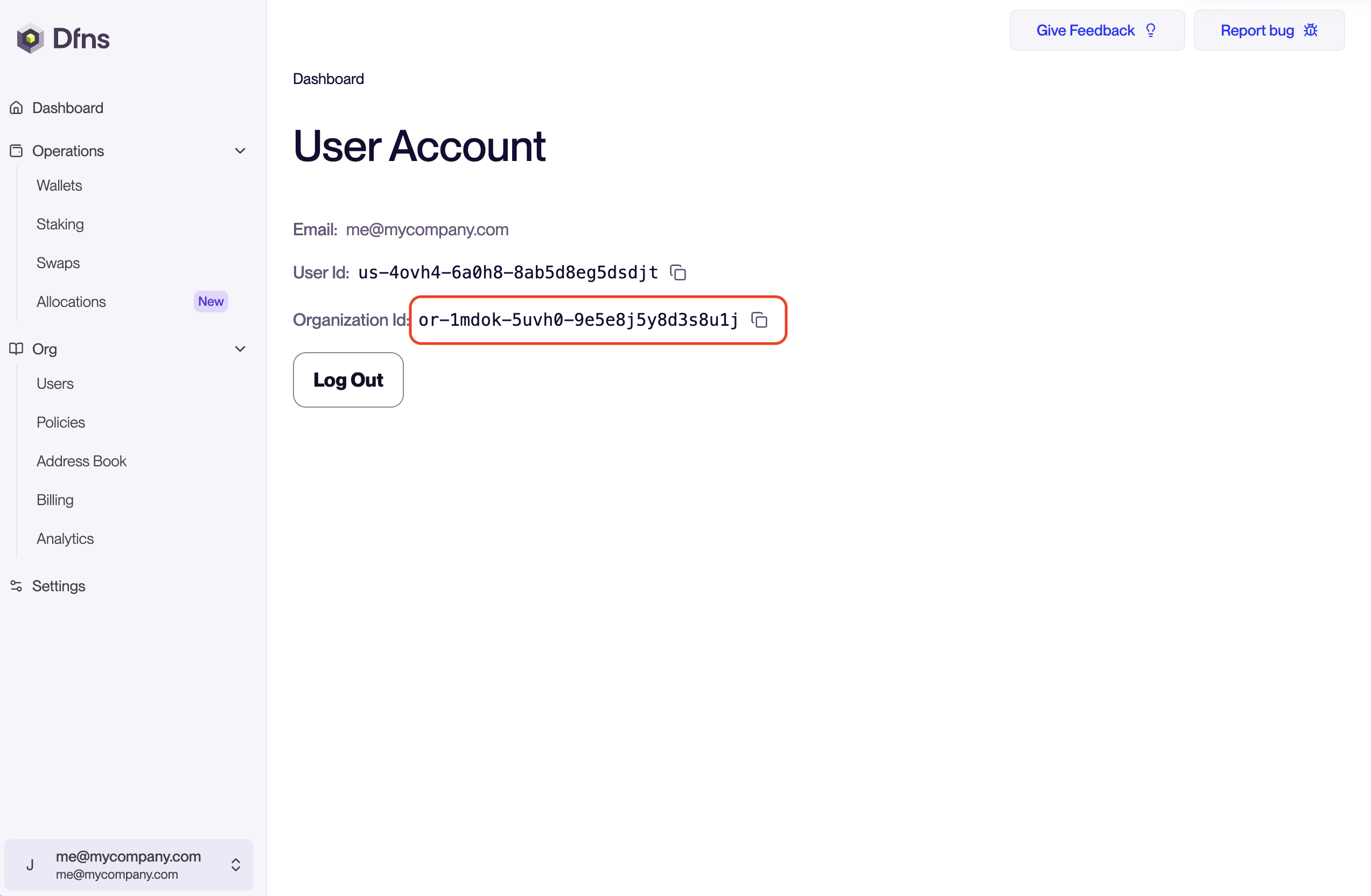Click the J avatar in account switcher
Screen dimensions: 1371x896
(x=30, y=864)
